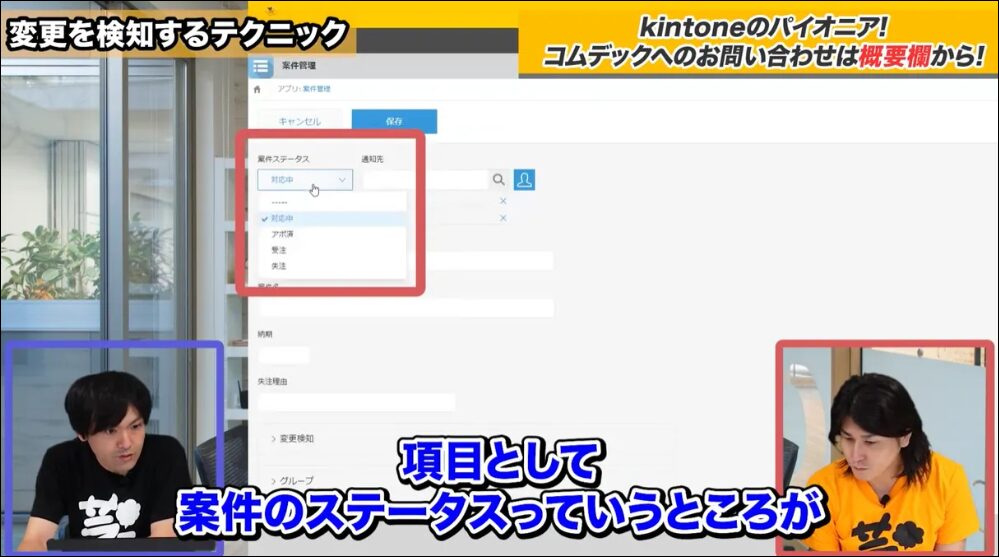Open the user picker icon beside 通知先
Viewport: 999px width, 557px height.
tap(524, 180)
